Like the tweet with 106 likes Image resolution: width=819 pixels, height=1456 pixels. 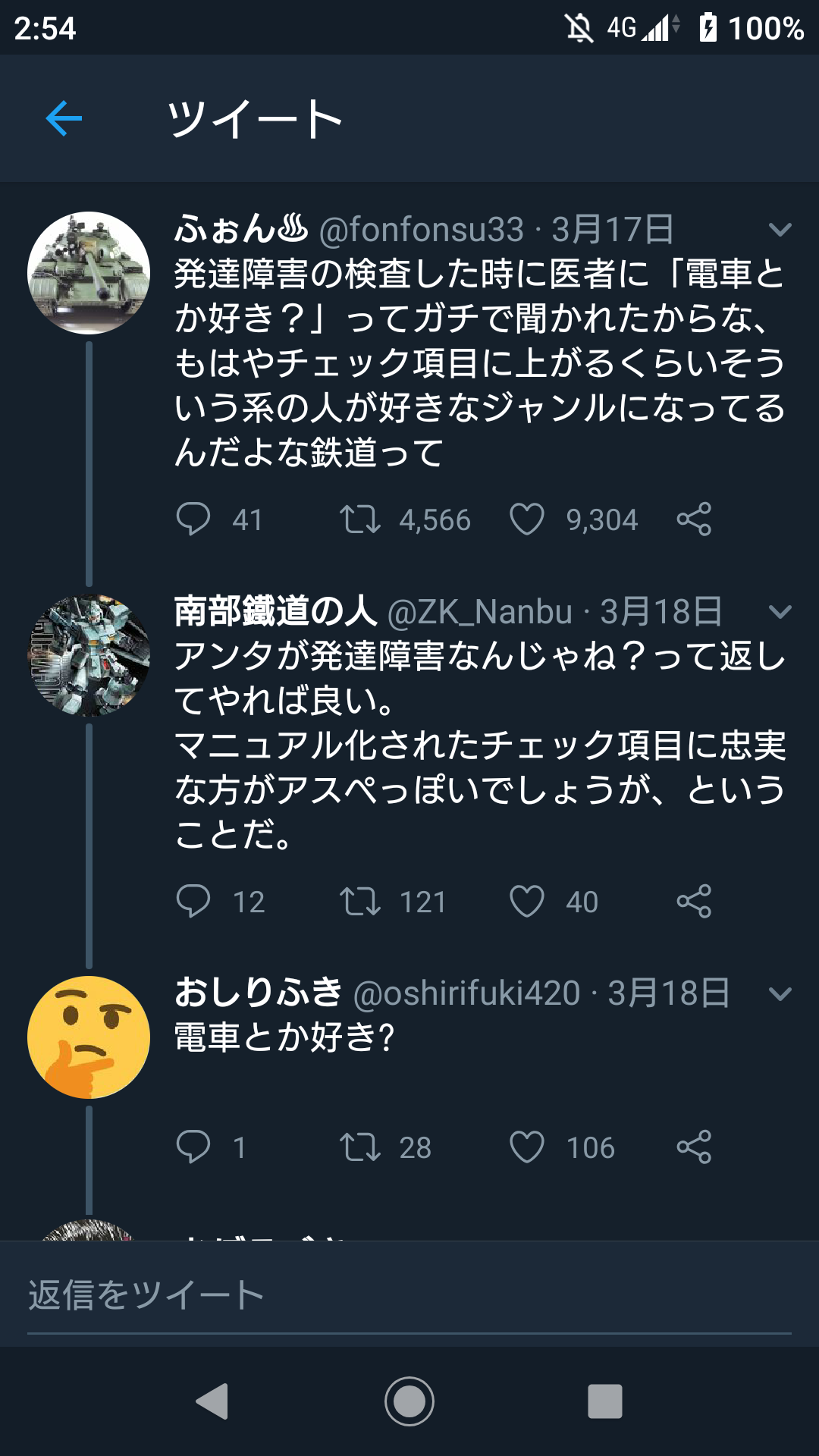tap(527, 1147)
